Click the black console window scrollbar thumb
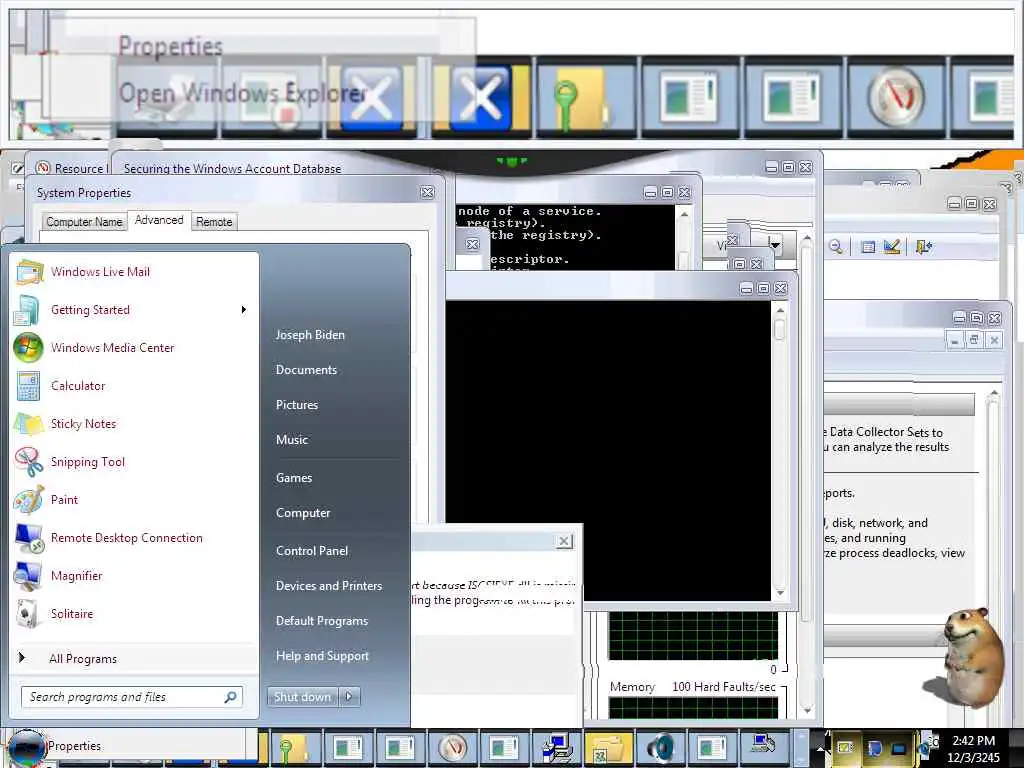 [779, 329]
